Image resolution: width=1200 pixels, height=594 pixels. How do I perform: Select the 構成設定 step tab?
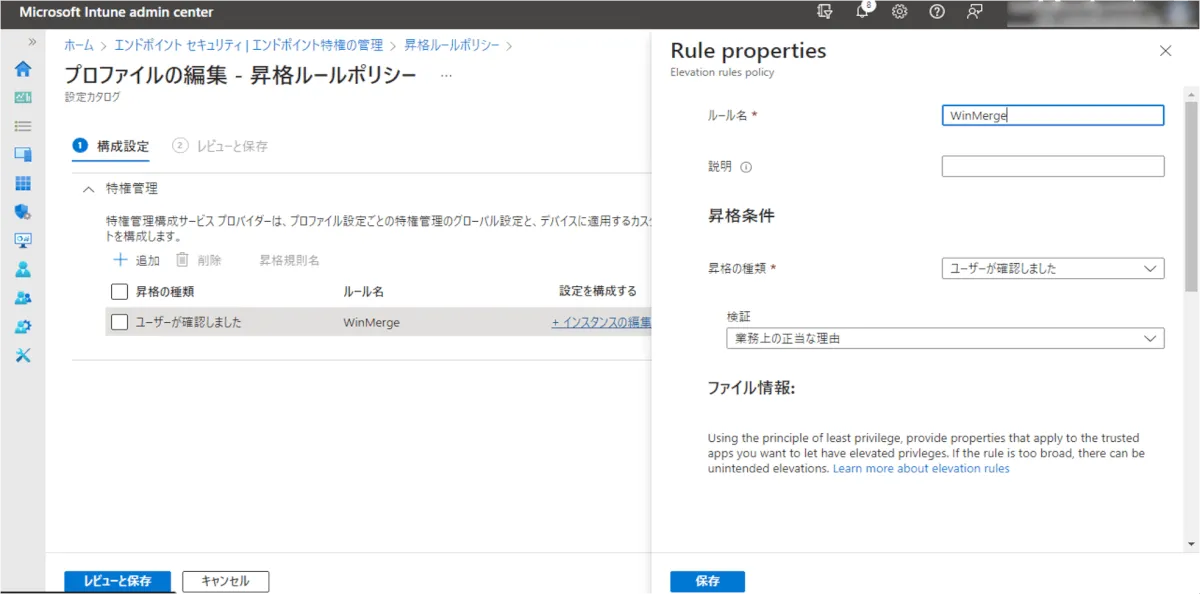pos(112,146)
